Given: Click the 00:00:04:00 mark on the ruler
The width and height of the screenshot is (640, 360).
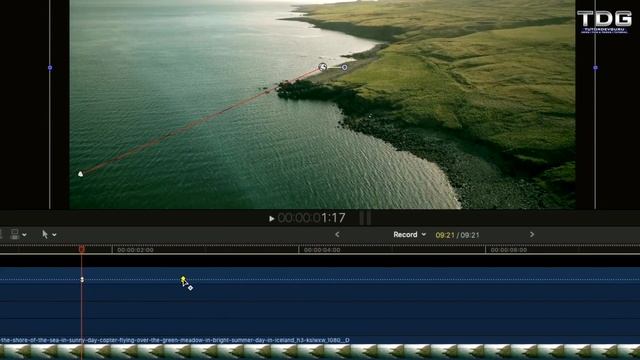Looking at the screenshot, I should (322, 250).
